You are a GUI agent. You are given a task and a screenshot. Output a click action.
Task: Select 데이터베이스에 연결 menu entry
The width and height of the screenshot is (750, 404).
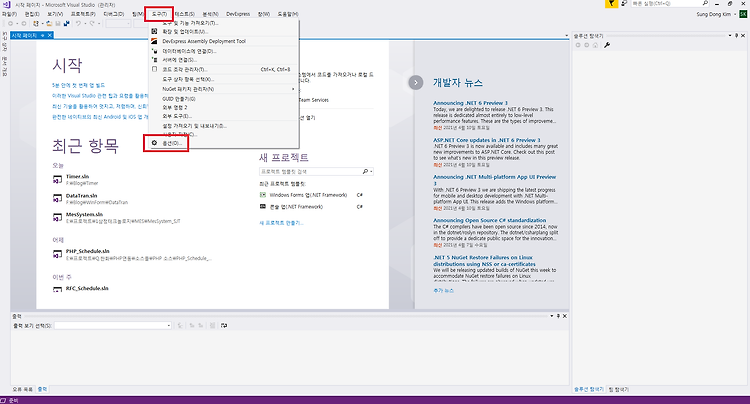(189, 51)
